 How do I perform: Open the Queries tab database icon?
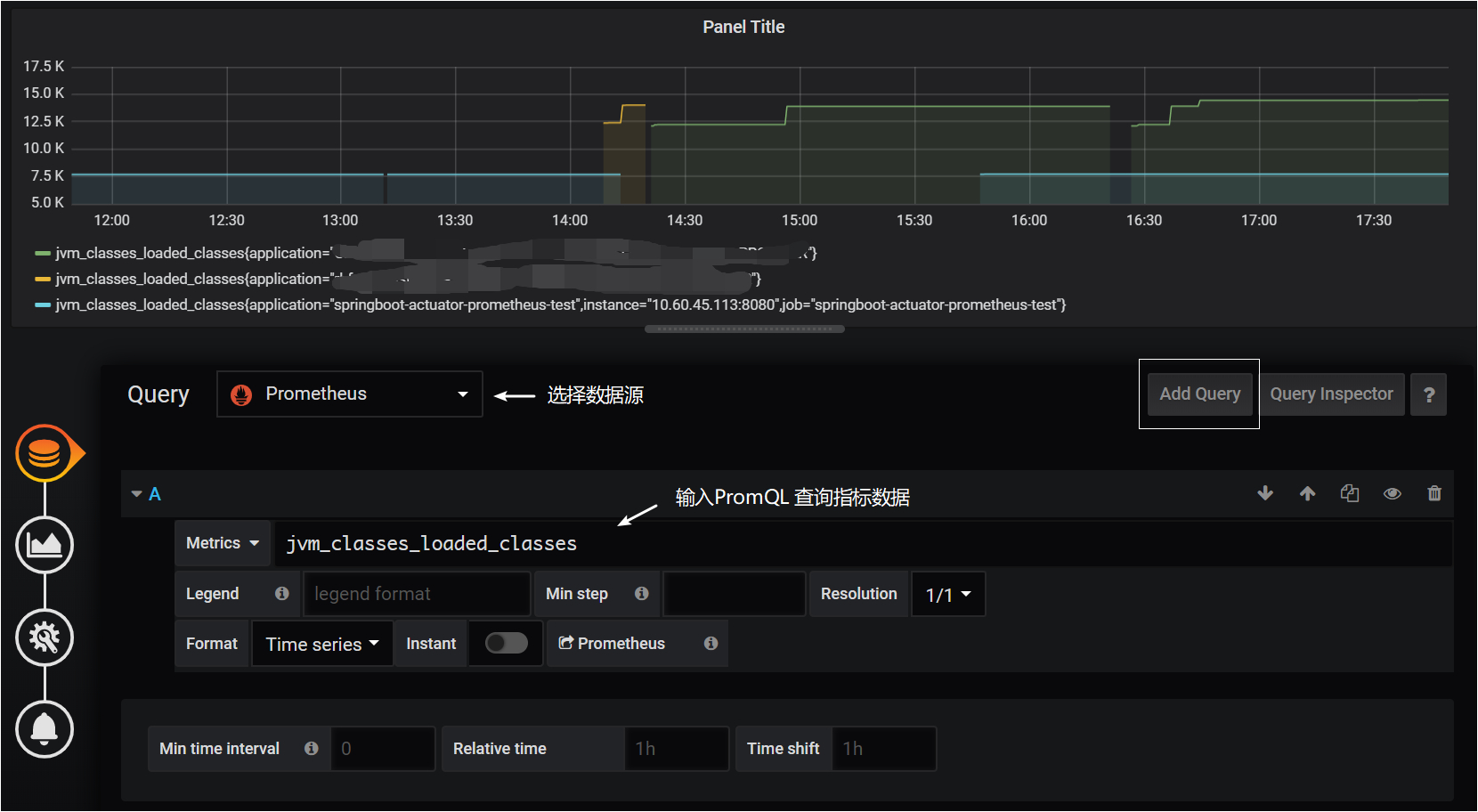tap(45, 453)
